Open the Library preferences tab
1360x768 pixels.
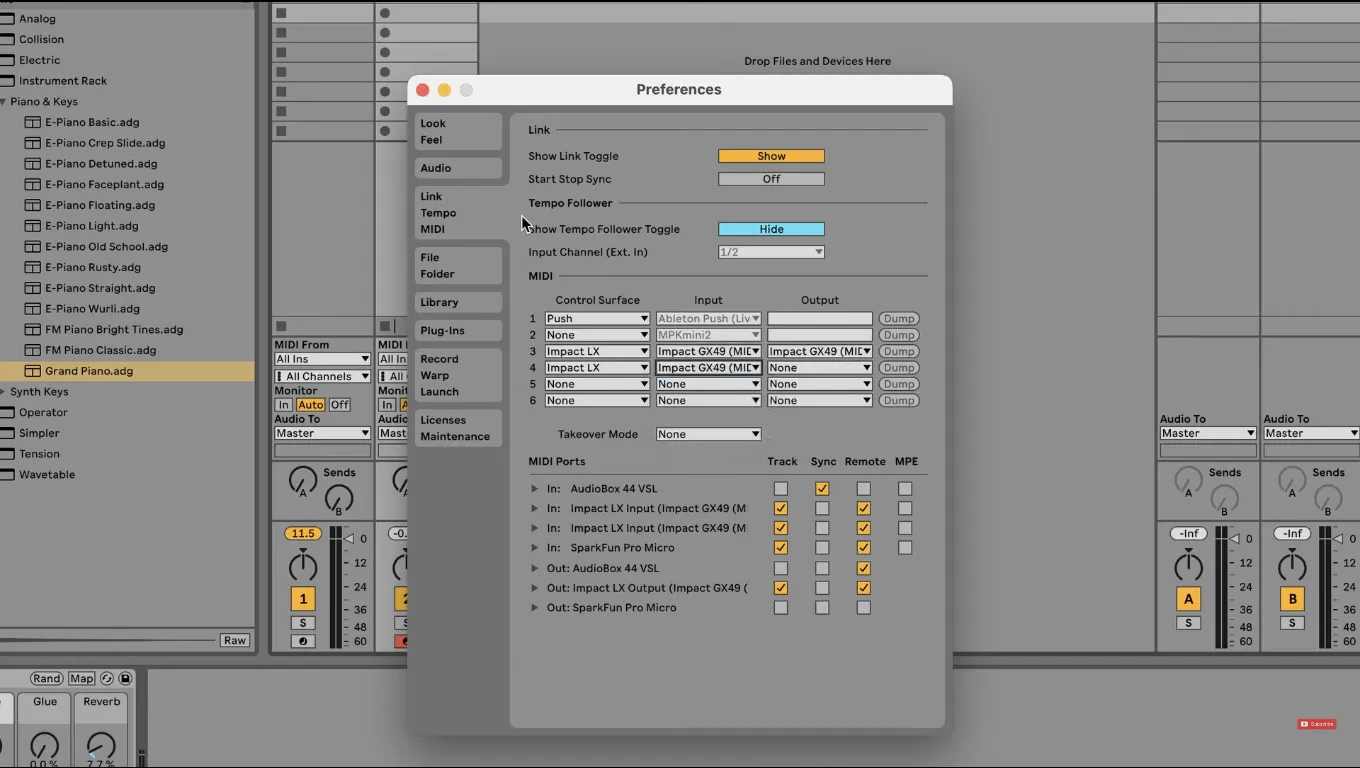click(x=458, y=302)
